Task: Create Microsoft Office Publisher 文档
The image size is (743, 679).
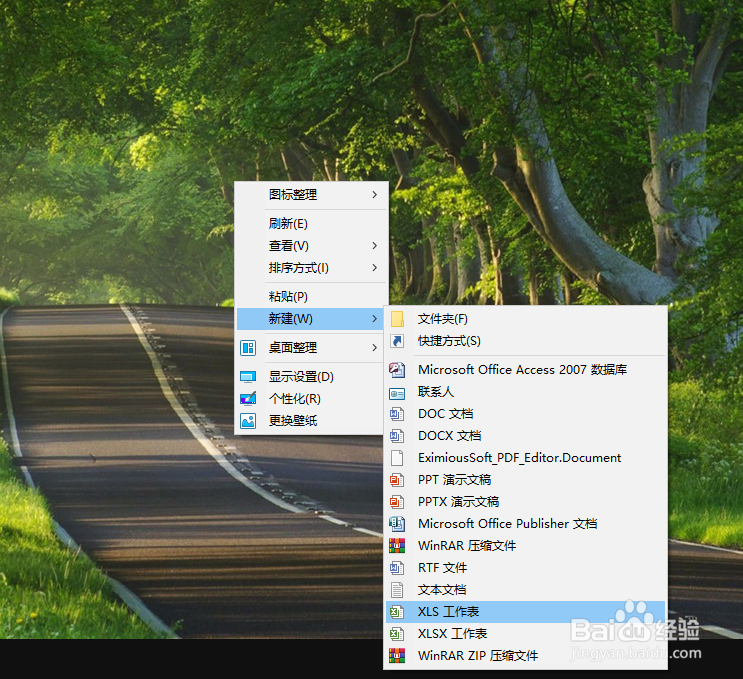Action: 526,524
